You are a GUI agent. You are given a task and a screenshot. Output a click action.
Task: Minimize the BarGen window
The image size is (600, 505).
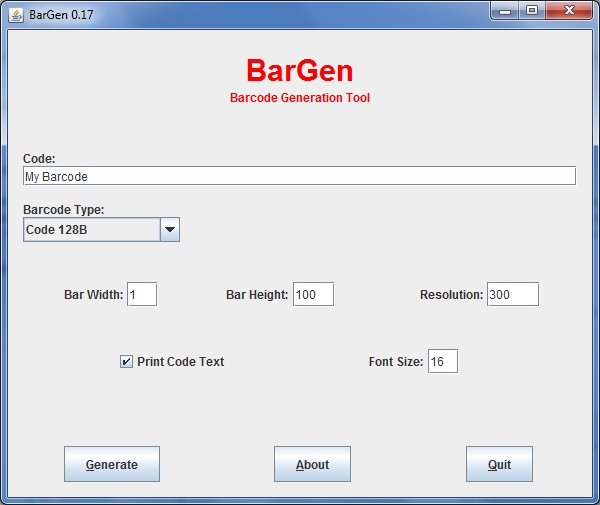pos(506,11)
